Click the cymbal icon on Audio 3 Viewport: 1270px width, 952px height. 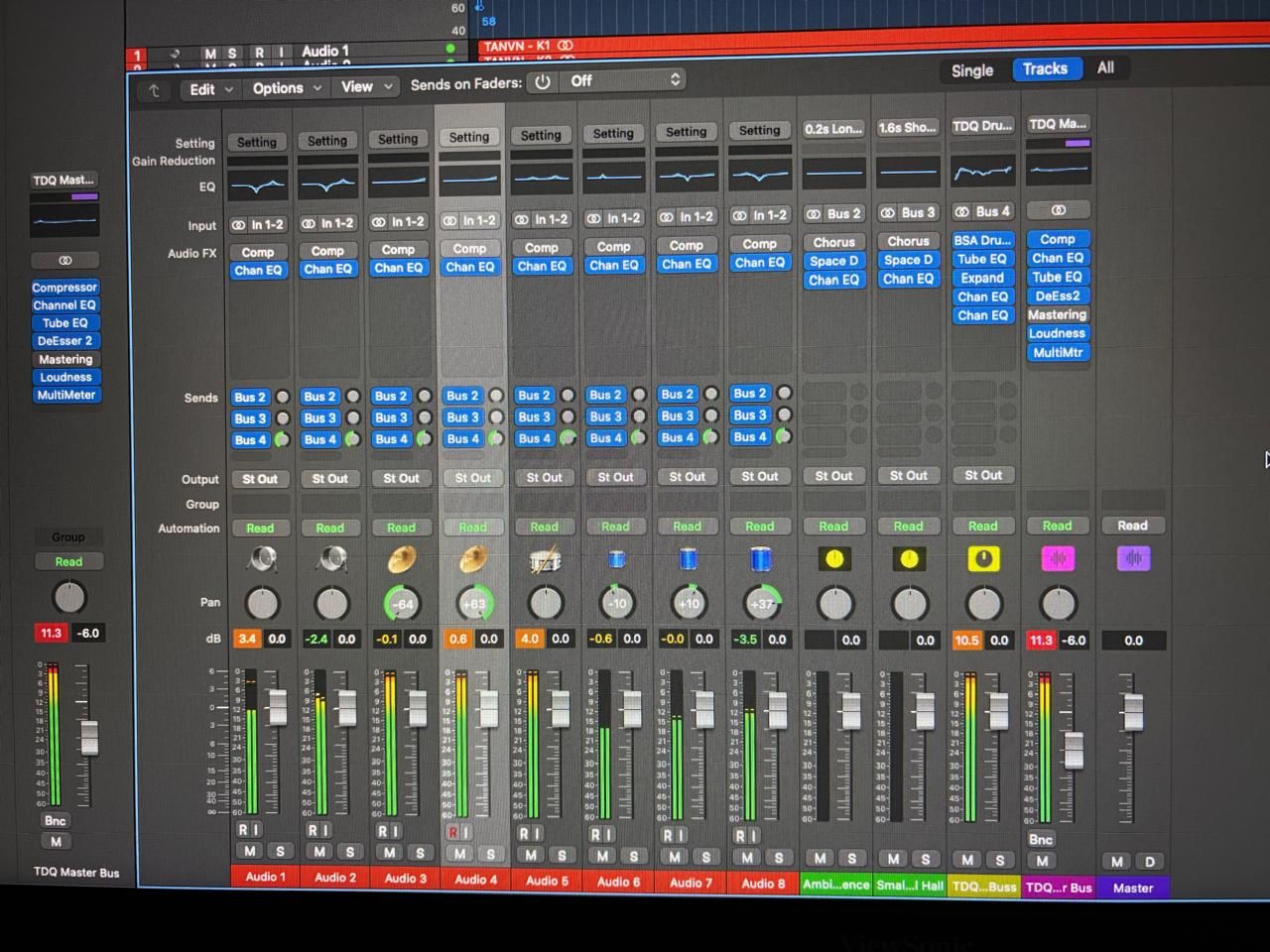[x=402, y=560]
